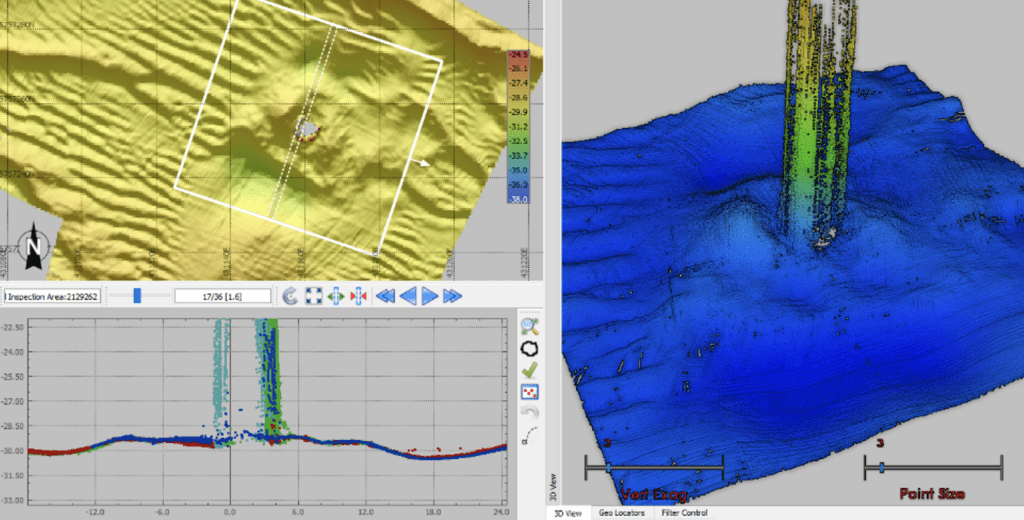
Task: Toggle the red points display icon
Action: [x=530, y=392]
